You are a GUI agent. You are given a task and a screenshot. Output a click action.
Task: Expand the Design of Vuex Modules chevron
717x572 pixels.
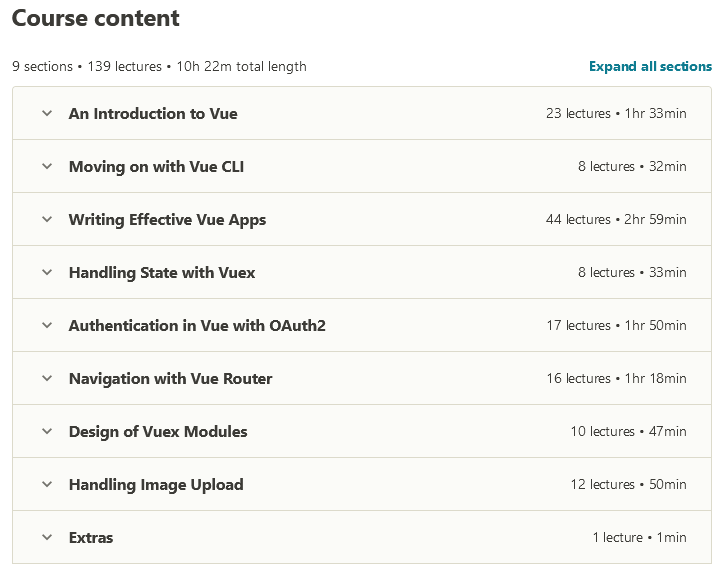(46, 432)
